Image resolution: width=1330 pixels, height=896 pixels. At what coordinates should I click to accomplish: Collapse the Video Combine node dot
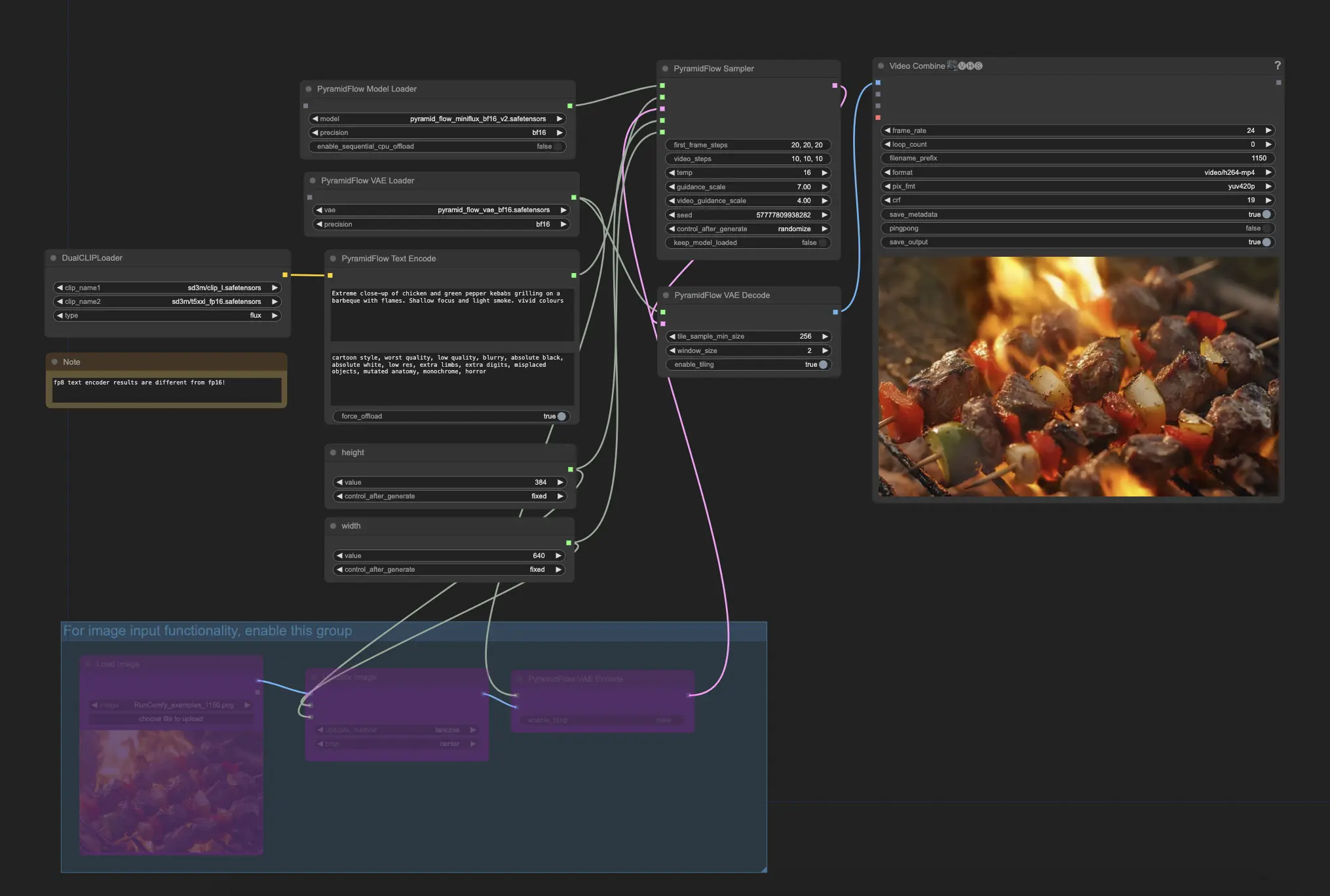point(881,66)
